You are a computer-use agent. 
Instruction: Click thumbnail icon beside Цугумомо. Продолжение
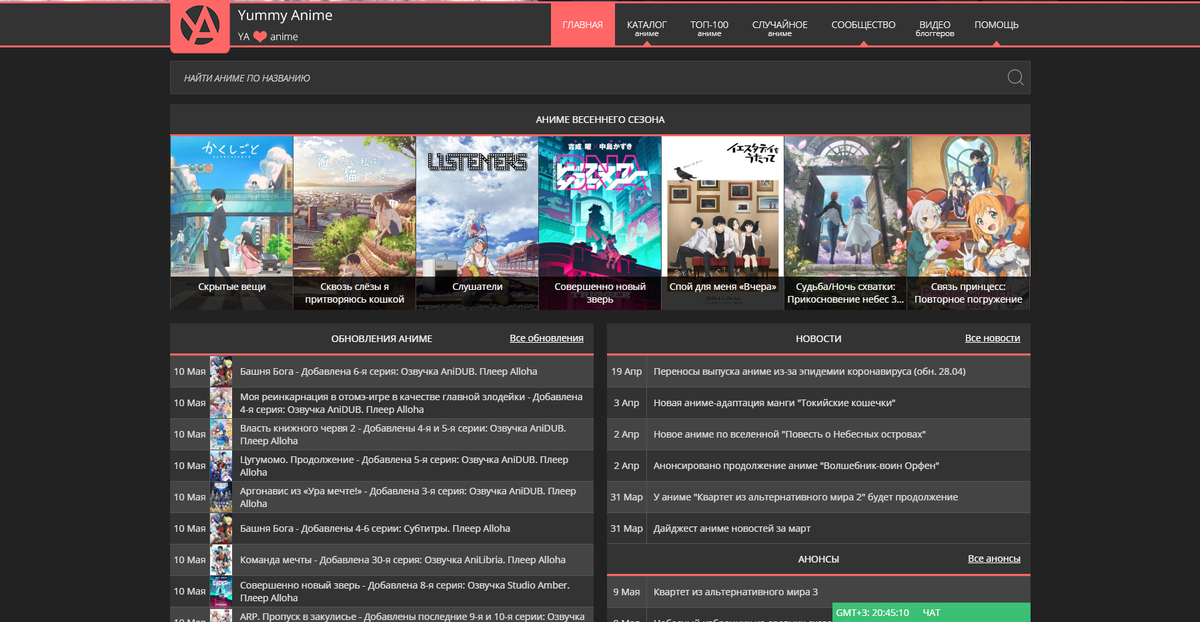(x=221, y=466)
